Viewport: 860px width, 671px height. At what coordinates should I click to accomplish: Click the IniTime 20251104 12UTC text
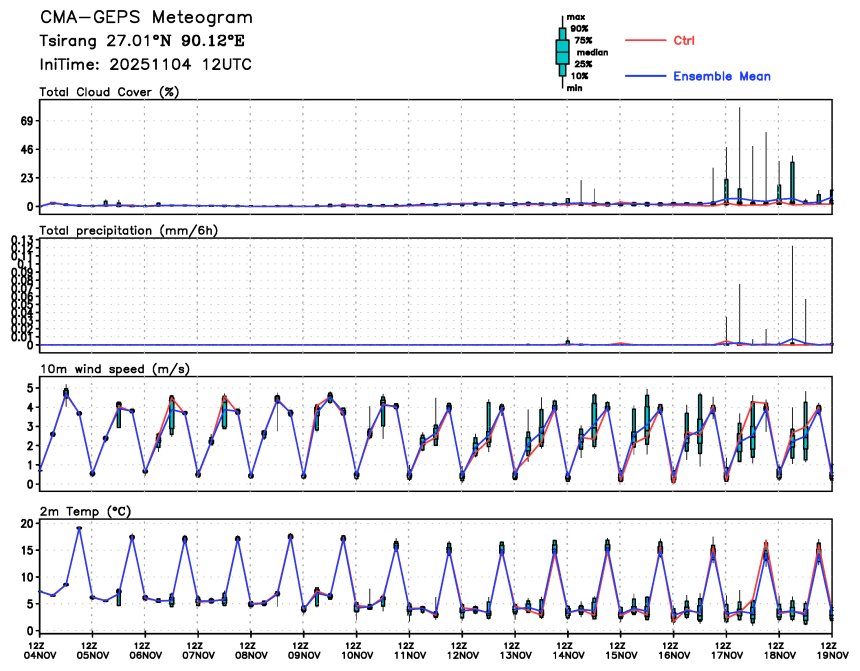[145, 64]
